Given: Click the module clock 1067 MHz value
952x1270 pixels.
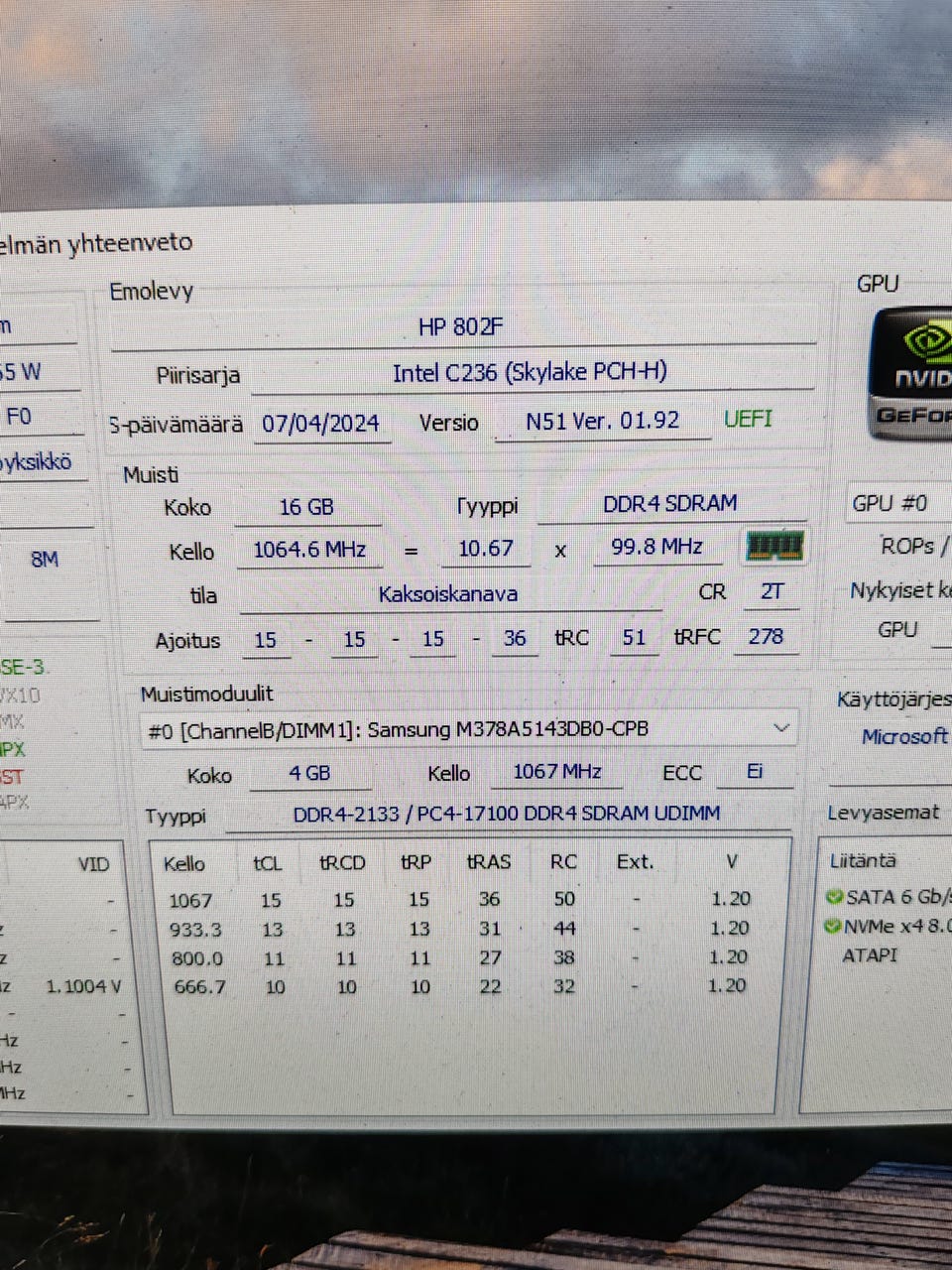Looking at the screenshot, I should click(x=557, y=771).
